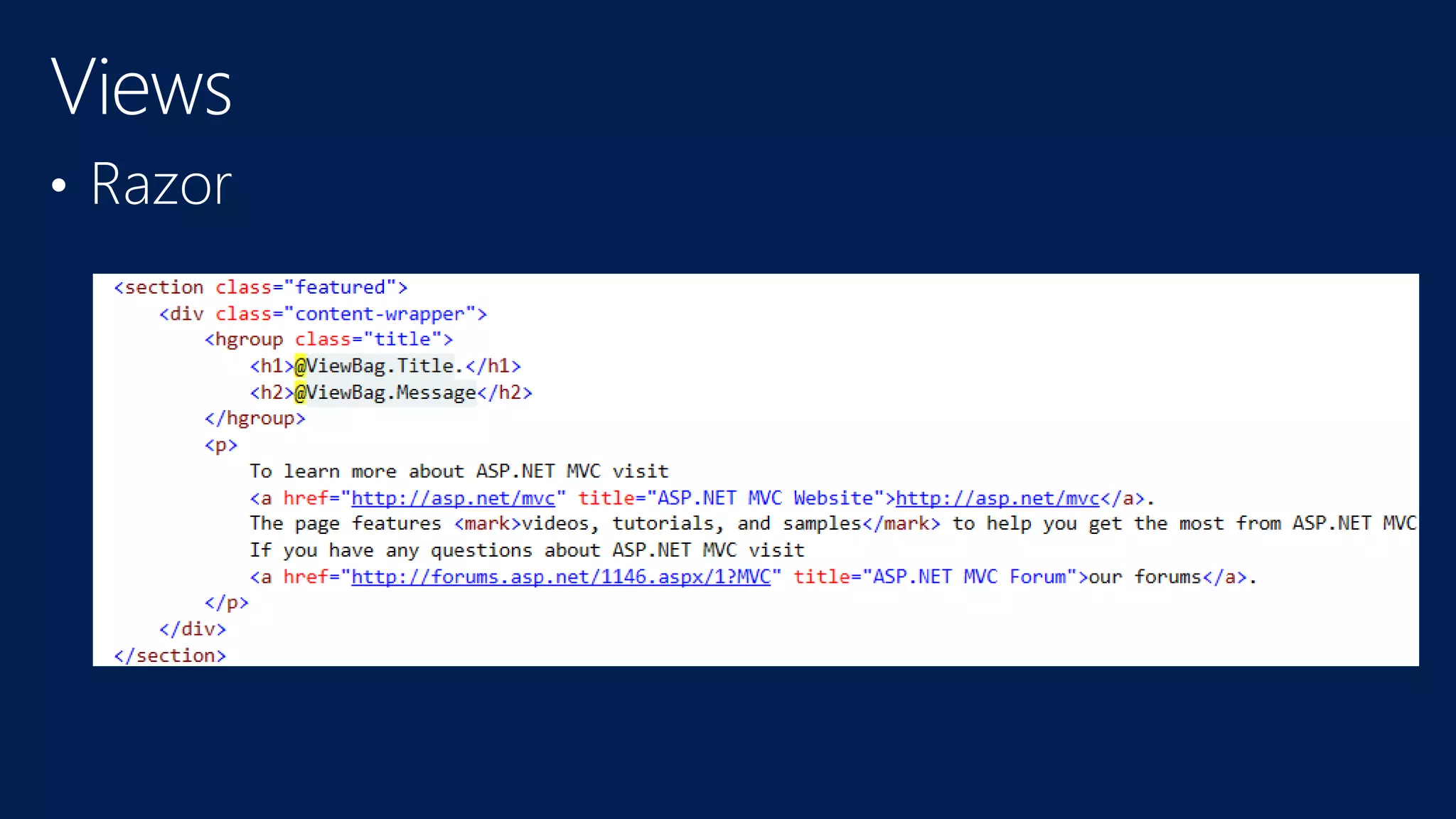This screenshot has width=1456, height=819.
Task: Click the closing </hgroup> tag
Action: (x=255, y=419)
